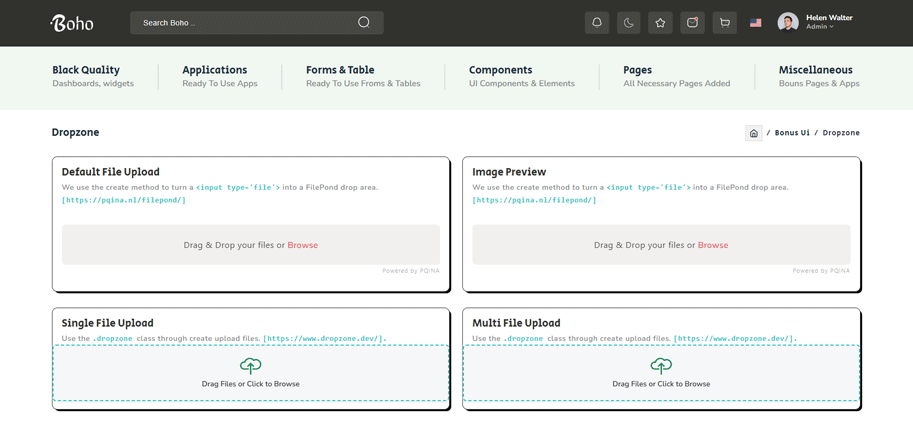The width and height of the screenshot is (913, 446).
Task: Click the home breadcrumb icon
Action: [x=754, y=133]
